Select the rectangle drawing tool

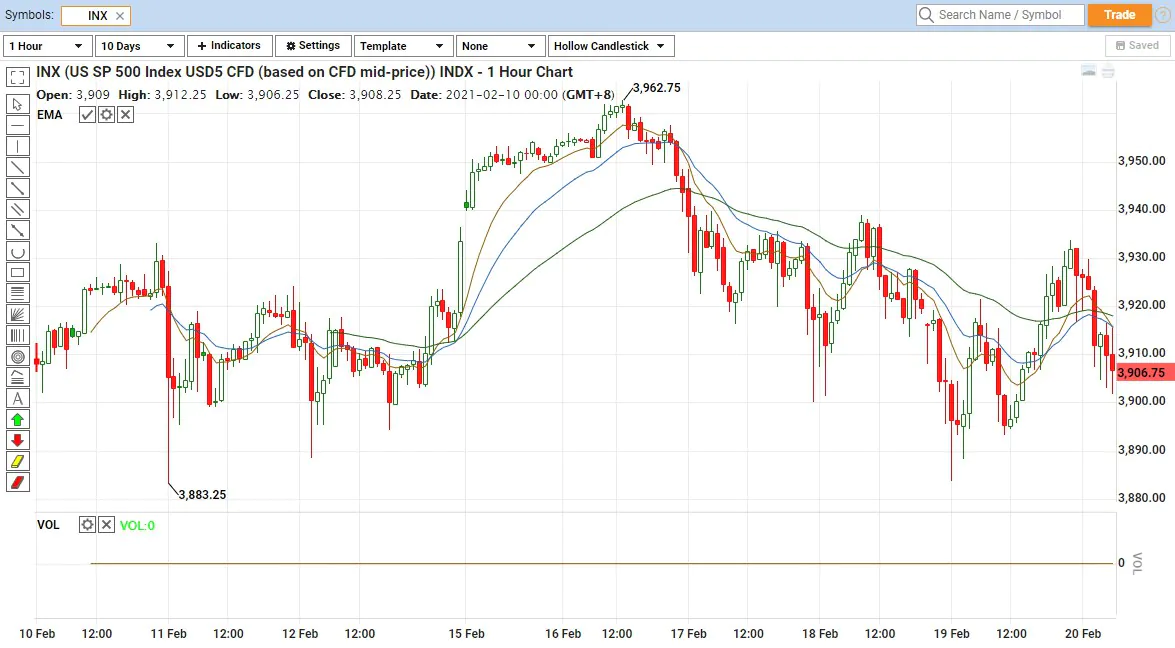(x=17, y=272)
